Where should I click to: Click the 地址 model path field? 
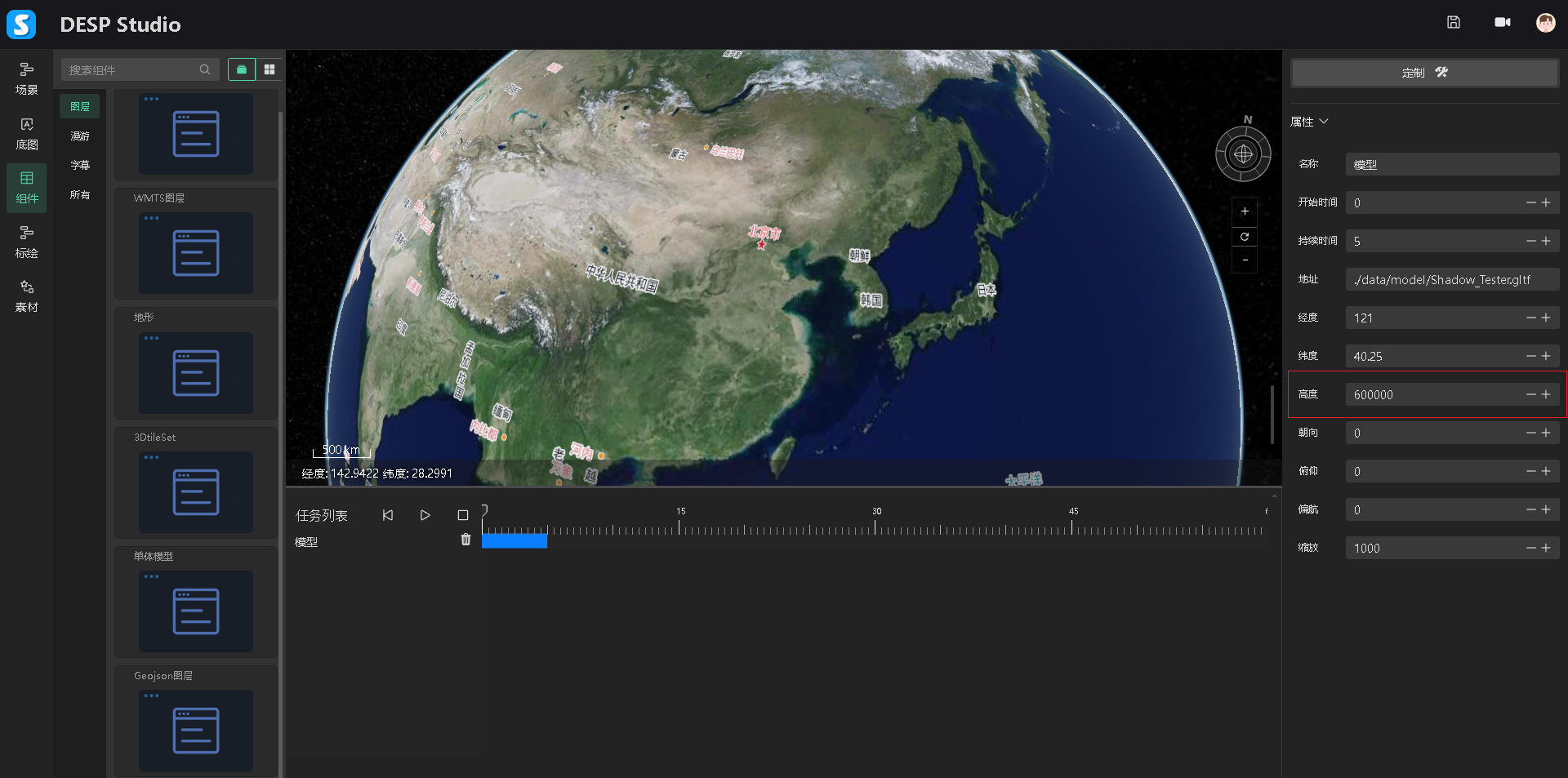coord(1451,280)
